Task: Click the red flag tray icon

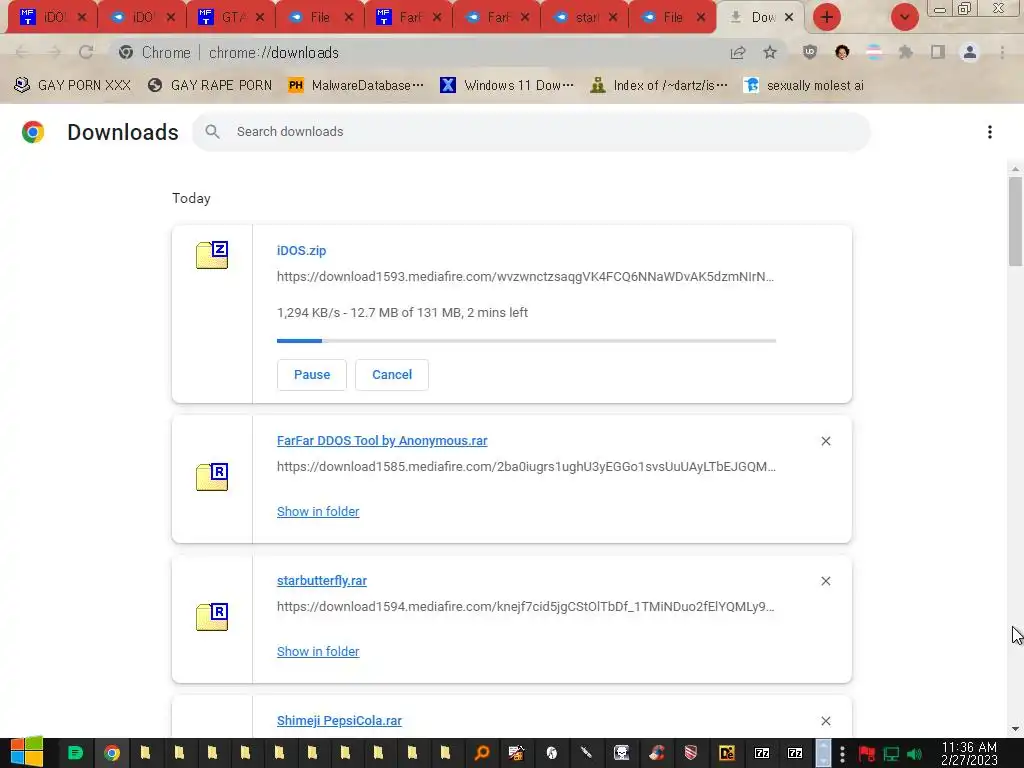Action: 867,754
